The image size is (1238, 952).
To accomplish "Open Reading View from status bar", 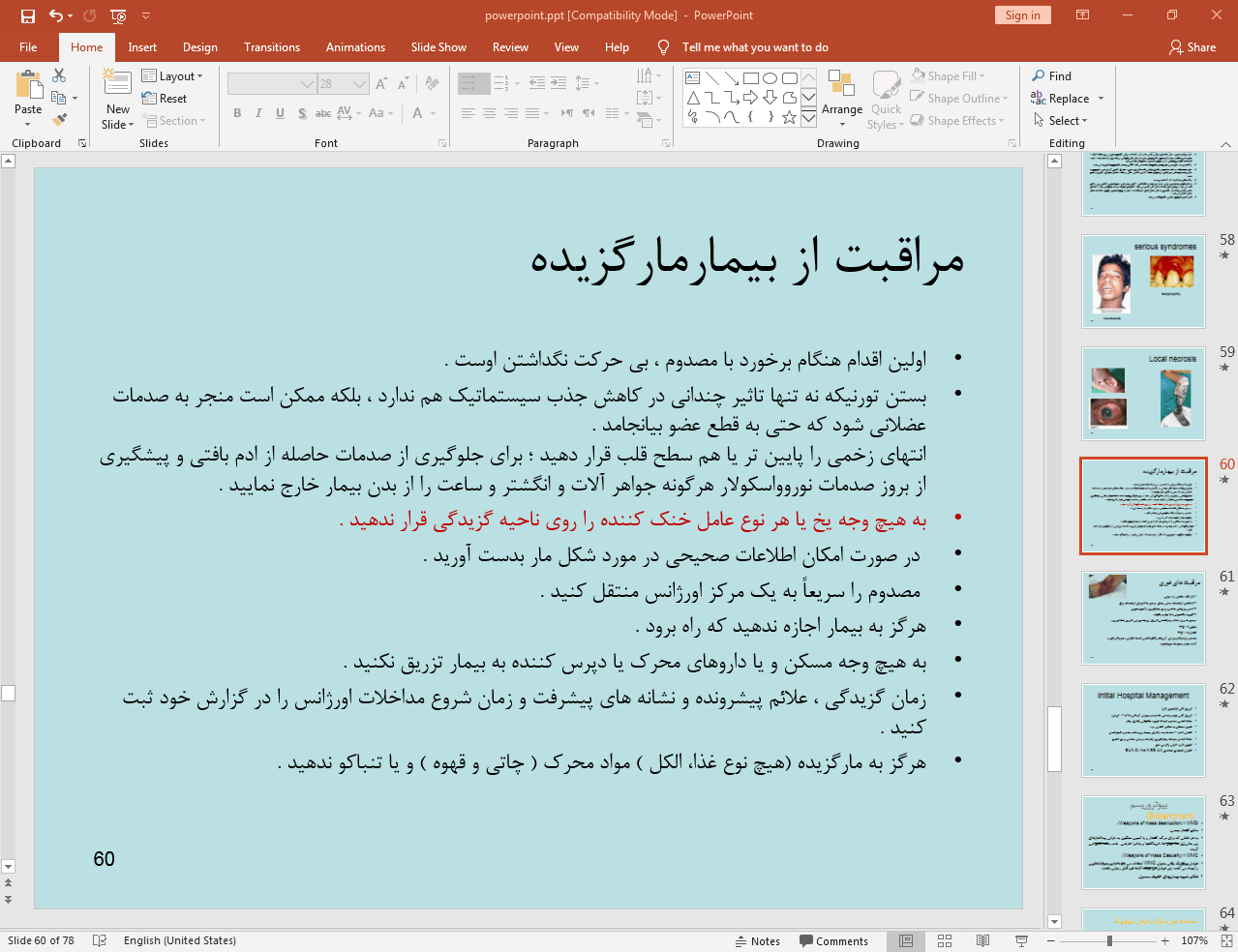I will click(982, 940).
